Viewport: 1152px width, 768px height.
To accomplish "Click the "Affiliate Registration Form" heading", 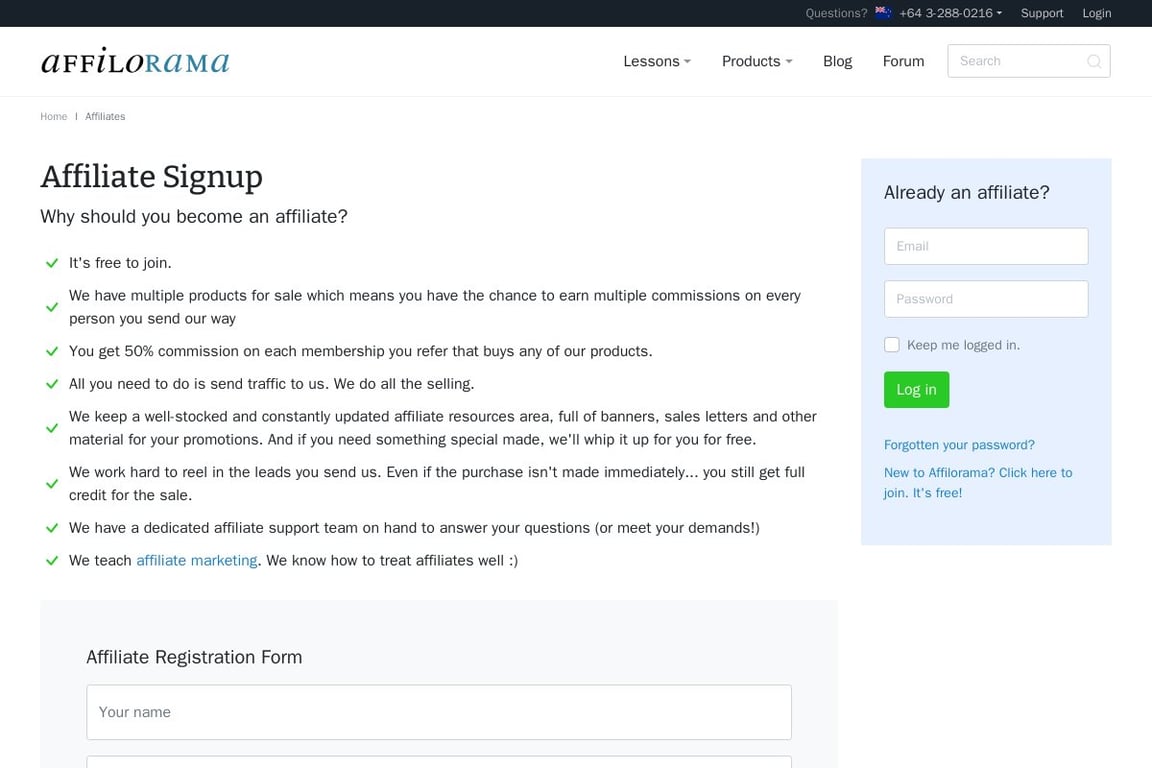I will [x=194, y=657].
